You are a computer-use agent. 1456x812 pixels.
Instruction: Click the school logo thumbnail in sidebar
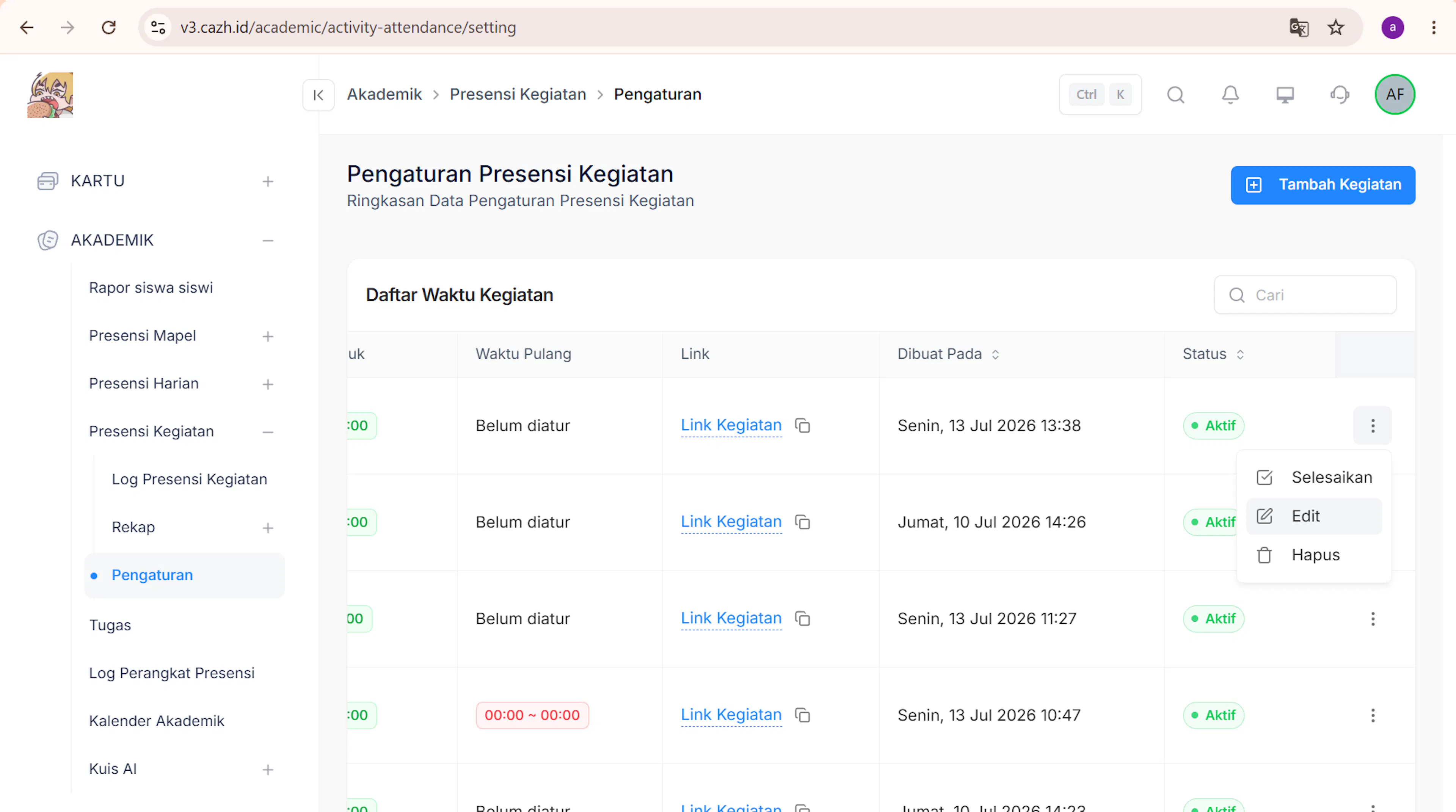50,95
